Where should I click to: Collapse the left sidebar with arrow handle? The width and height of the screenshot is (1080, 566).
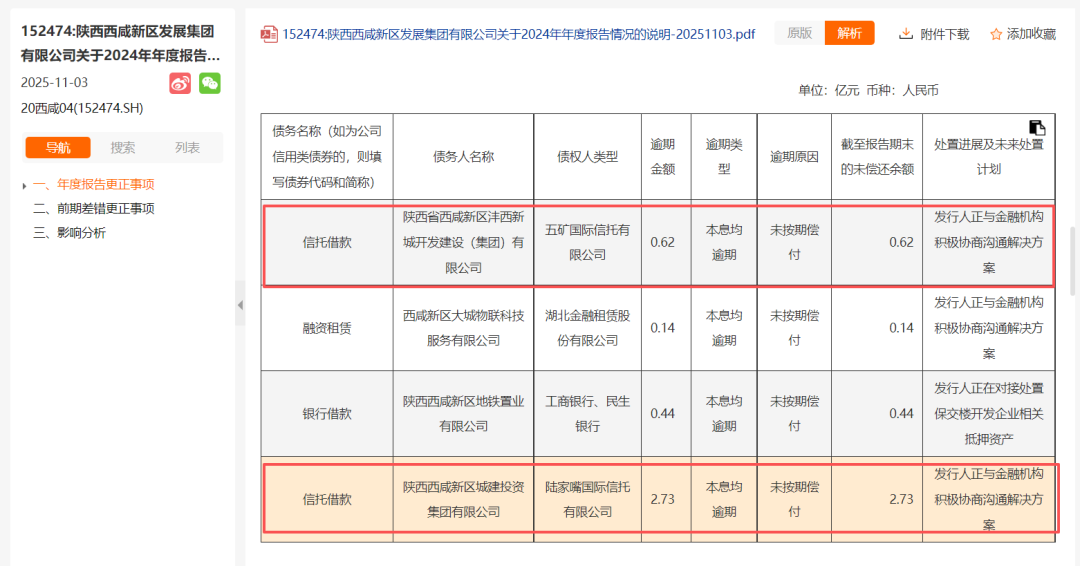240,304
